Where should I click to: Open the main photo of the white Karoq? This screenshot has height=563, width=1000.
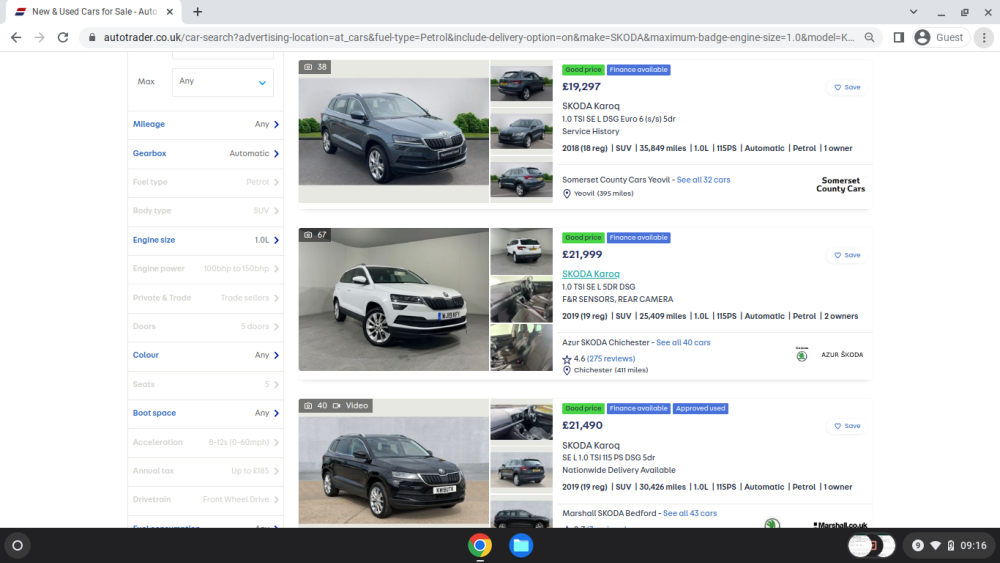point(393,300)
